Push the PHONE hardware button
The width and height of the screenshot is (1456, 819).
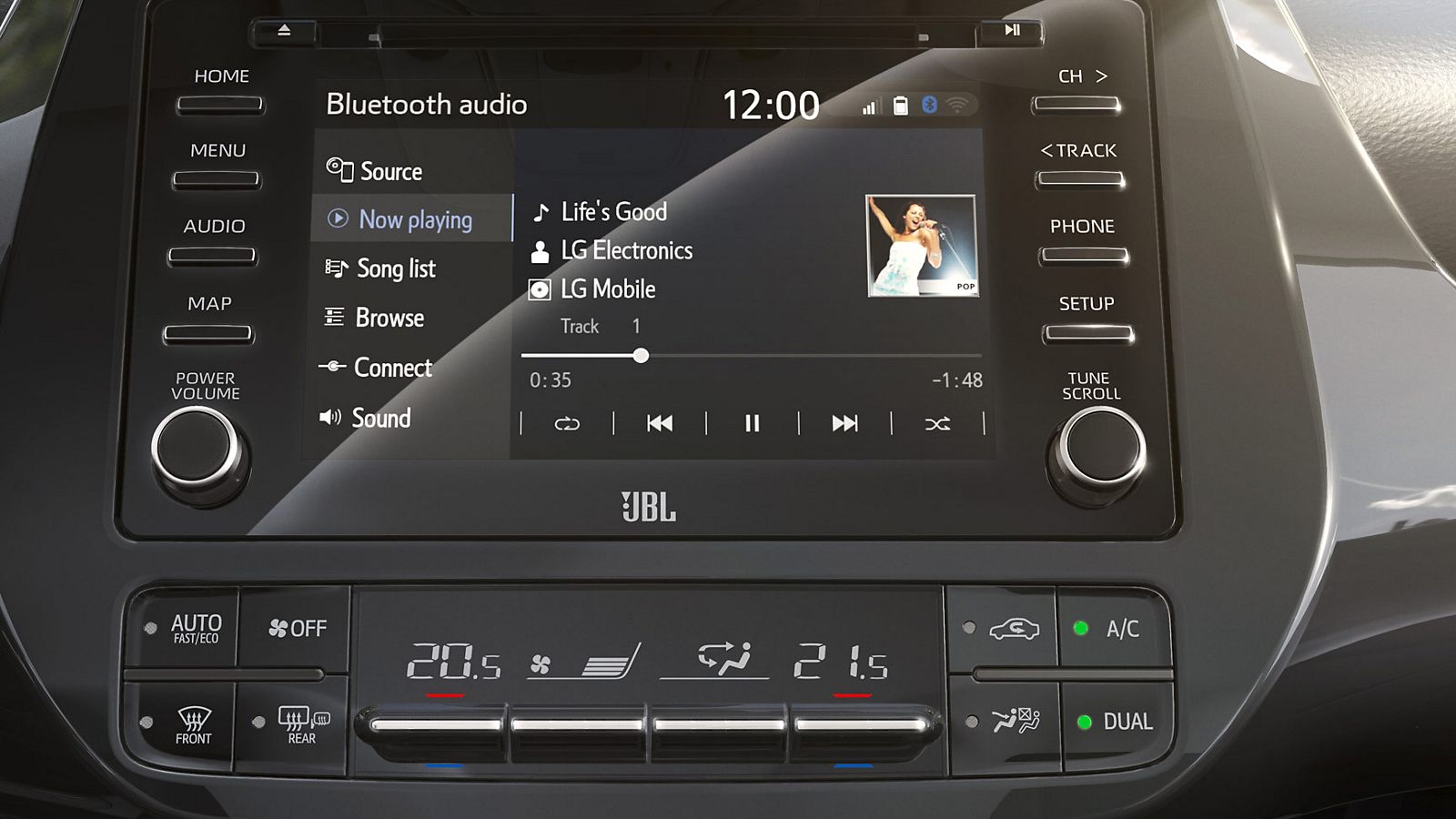1085,256
